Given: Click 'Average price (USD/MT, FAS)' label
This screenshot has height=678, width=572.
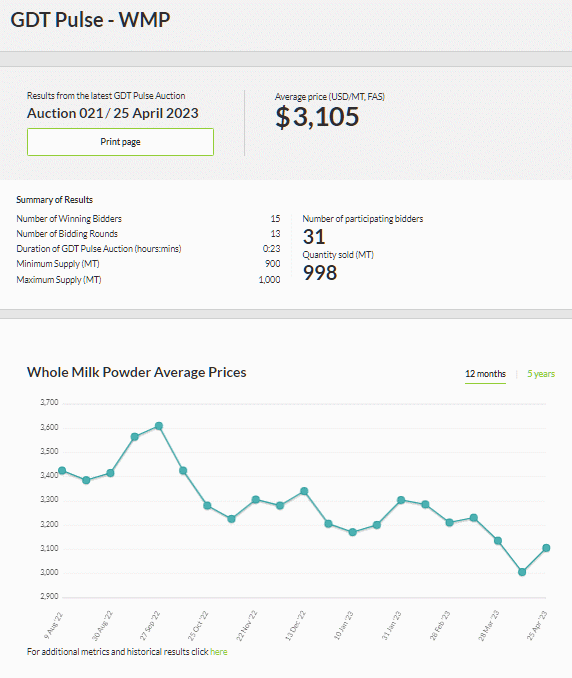Looking at the screenshot, I should [x=330, y=97].
